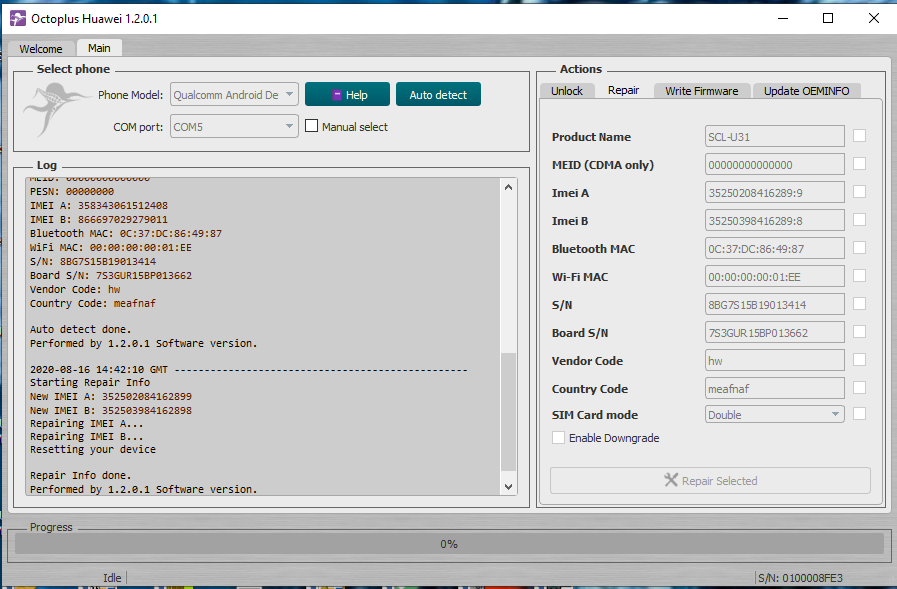The height and width of the screenshot is (589, 897).
Task: Click the octopus logo in Select phone
Action: 55,109
